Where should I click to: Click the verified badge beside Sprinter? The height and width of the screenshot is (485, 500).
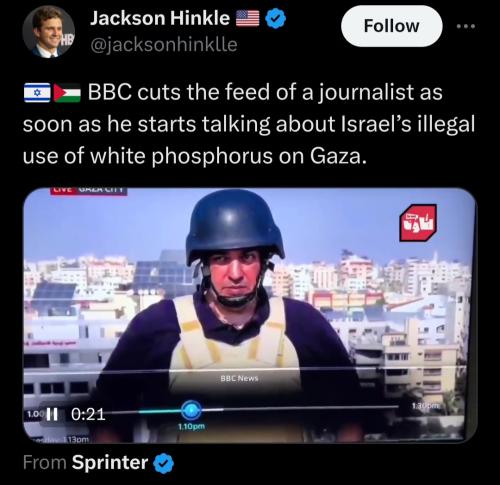(x=163, y=464)
